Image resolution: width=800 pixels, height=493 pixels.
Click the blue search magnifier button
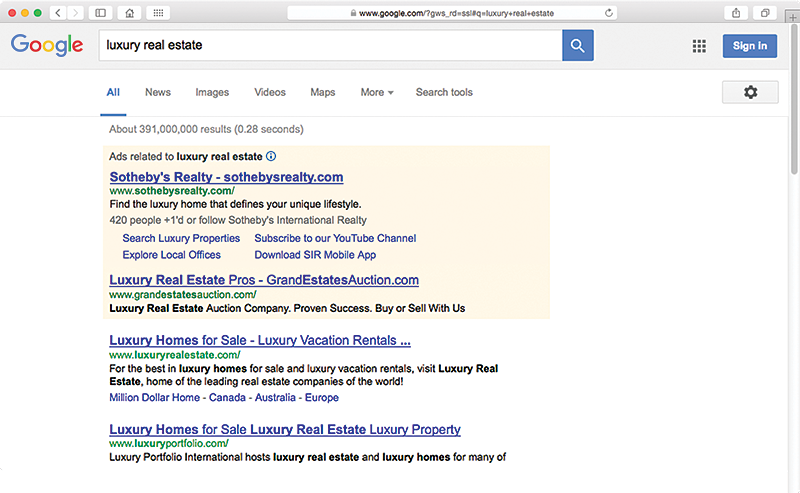click(x=578, y=45)
